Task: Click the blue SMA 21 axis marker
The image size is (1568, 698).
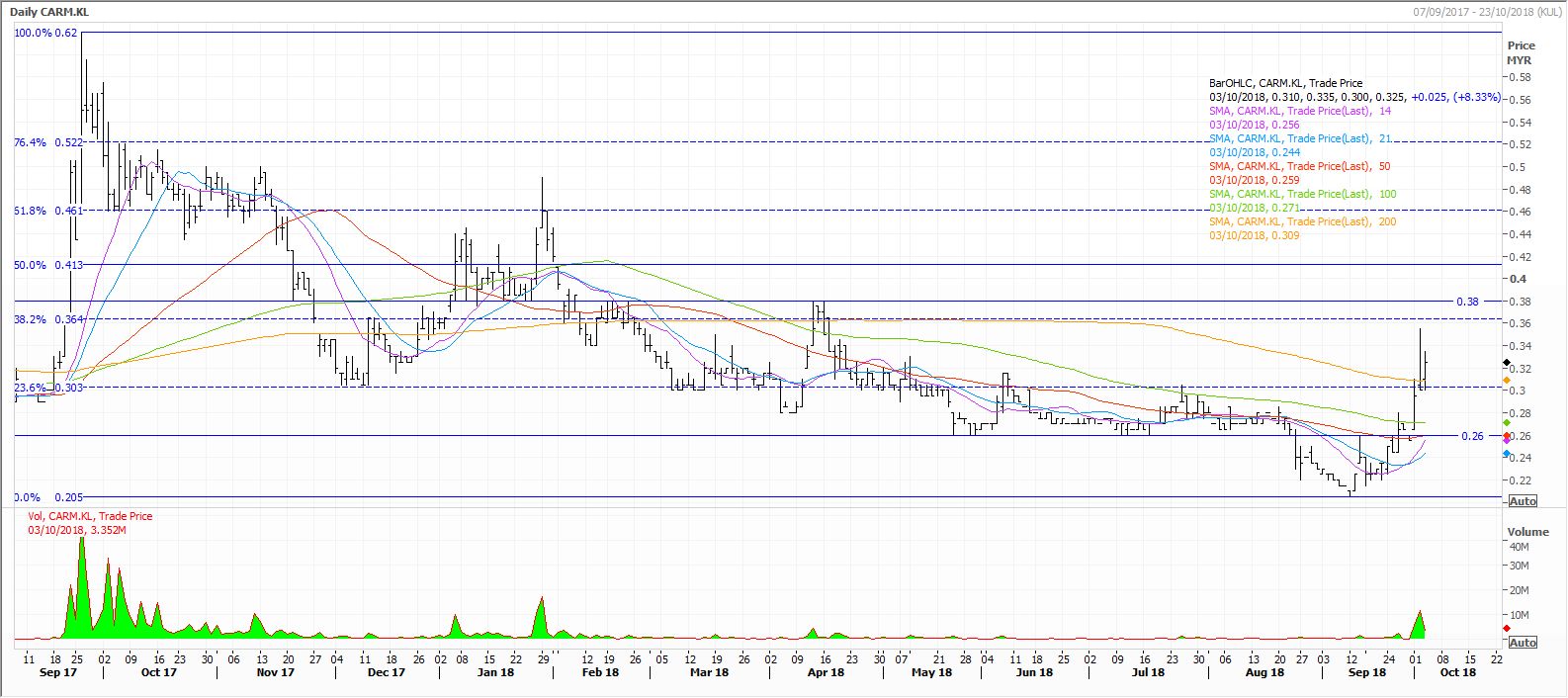Action: point(1506,454)
